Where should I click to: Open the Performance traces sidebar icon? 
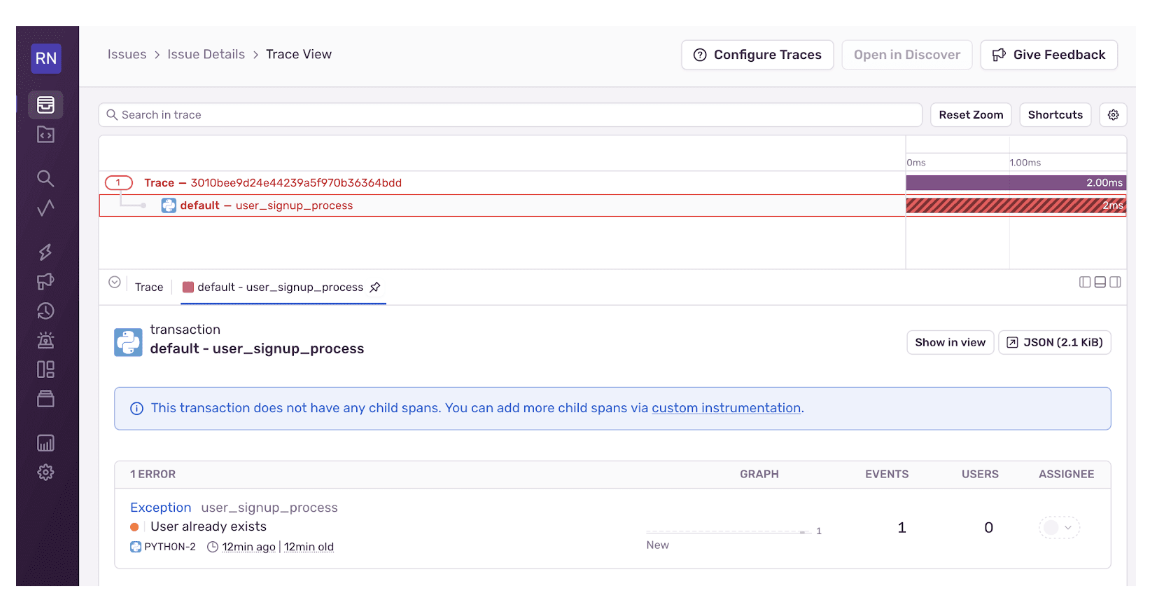pyautogui.click(x=46, y=252)
